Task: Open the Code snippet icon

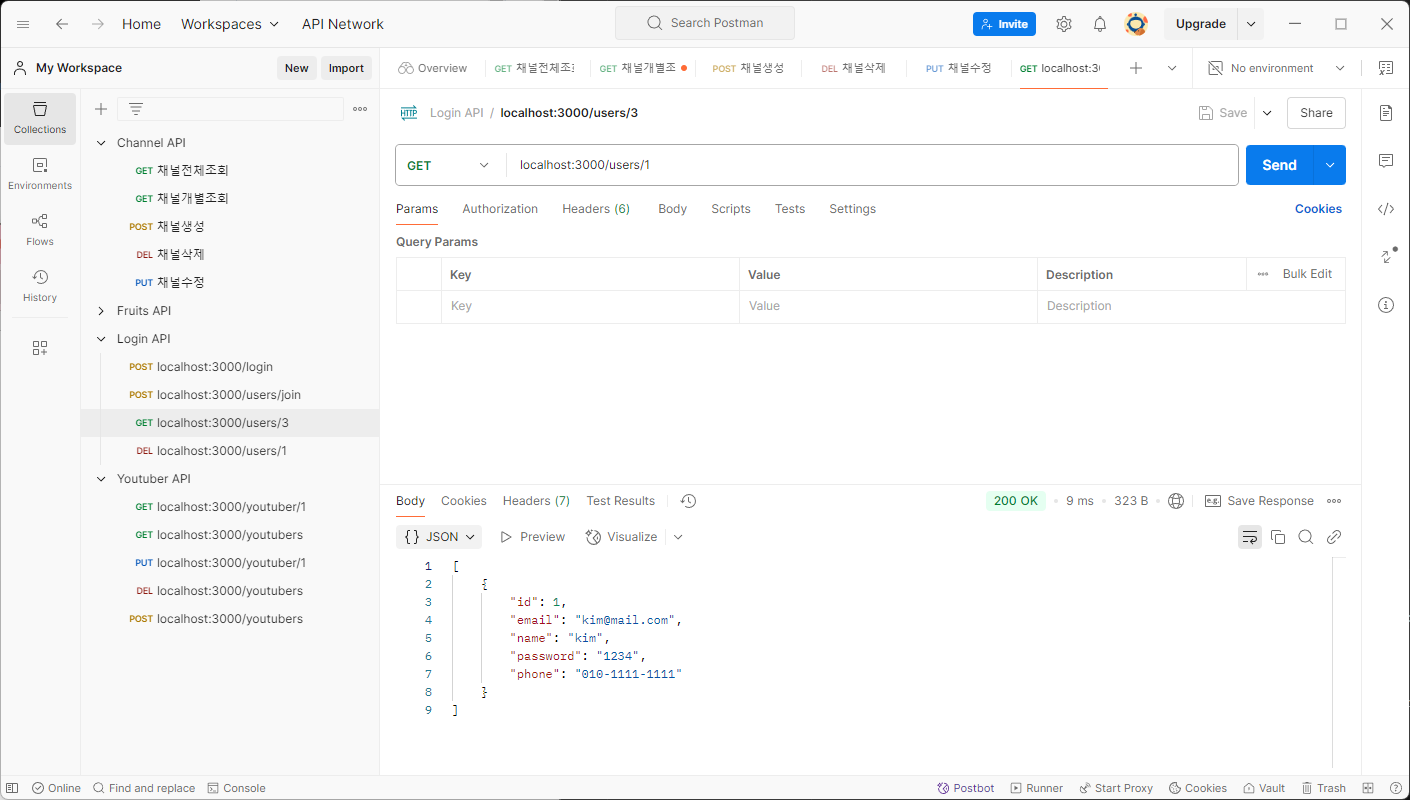Action: point(1386,209)
